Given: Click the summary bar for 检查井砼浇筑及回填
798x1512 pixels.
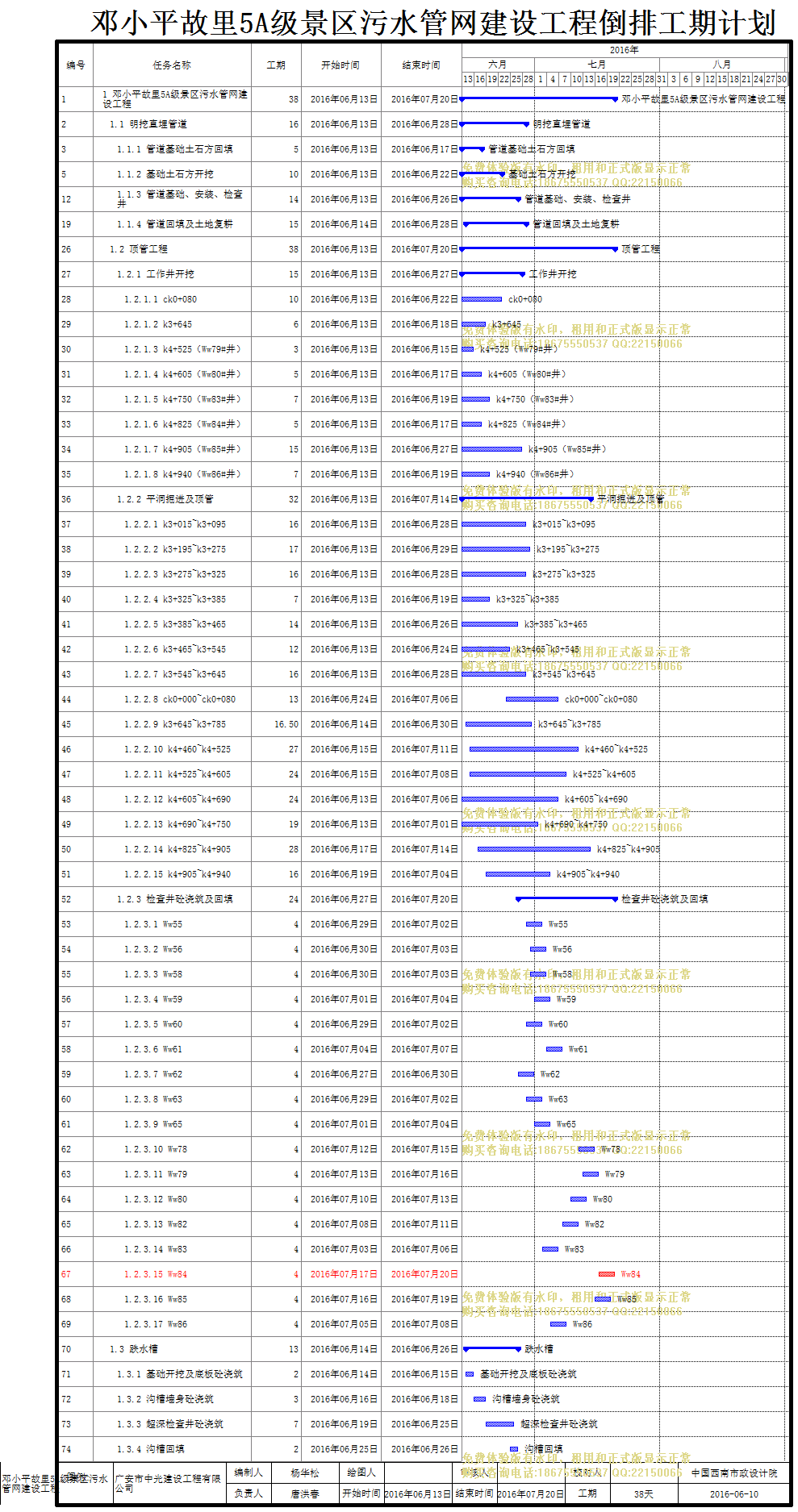Looking at the screenshot, I should pyautogui.click(x=567, y=898).
